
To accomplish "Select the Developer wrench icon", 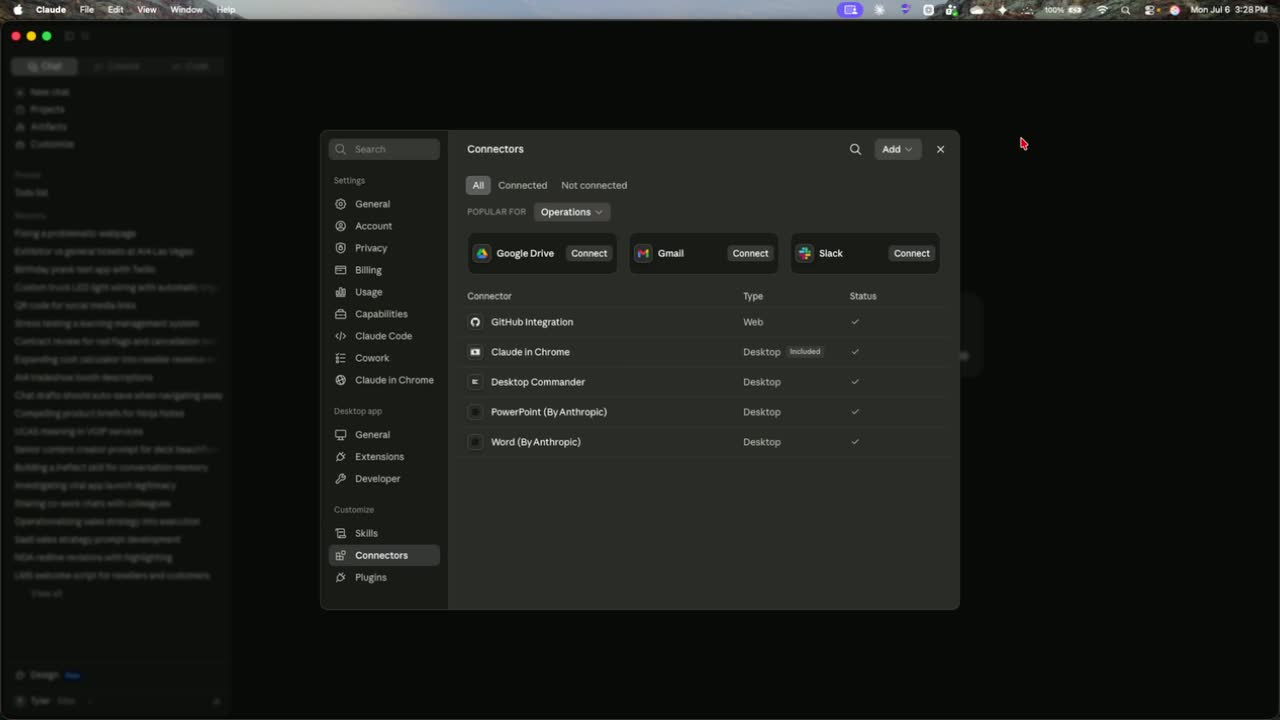I will [341, 479].
